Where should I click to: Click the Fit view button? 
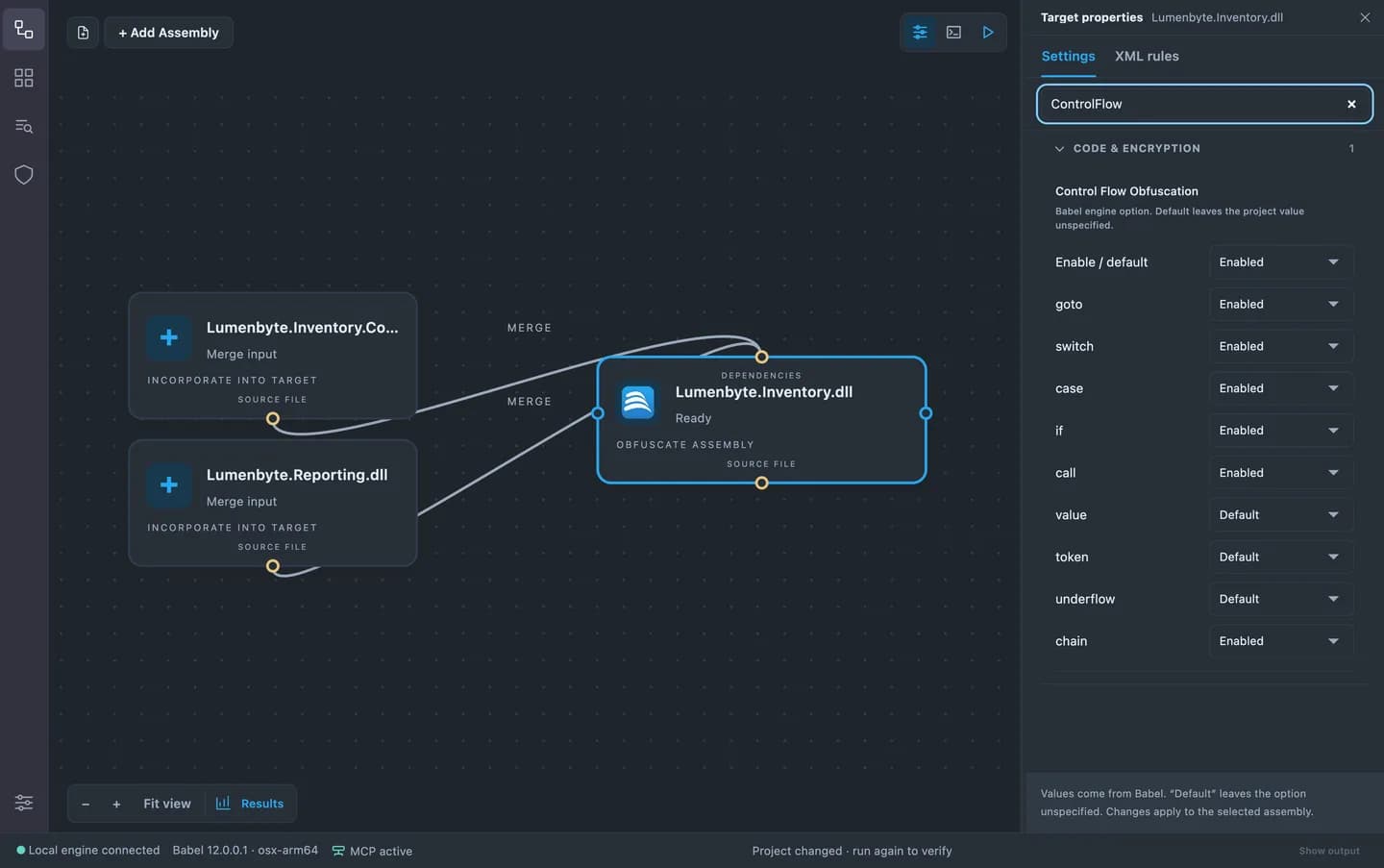coord(167,804)
